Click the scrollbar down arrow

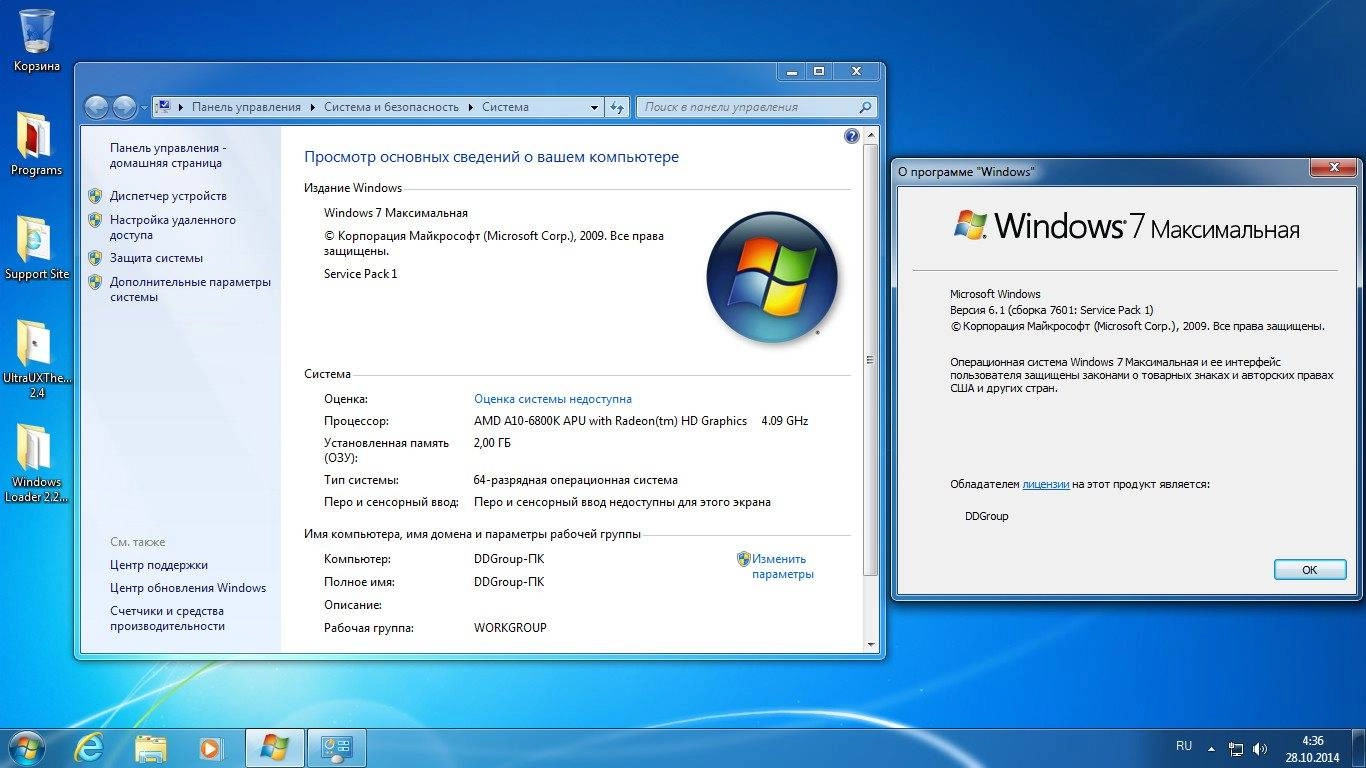[x=871, y=645]
